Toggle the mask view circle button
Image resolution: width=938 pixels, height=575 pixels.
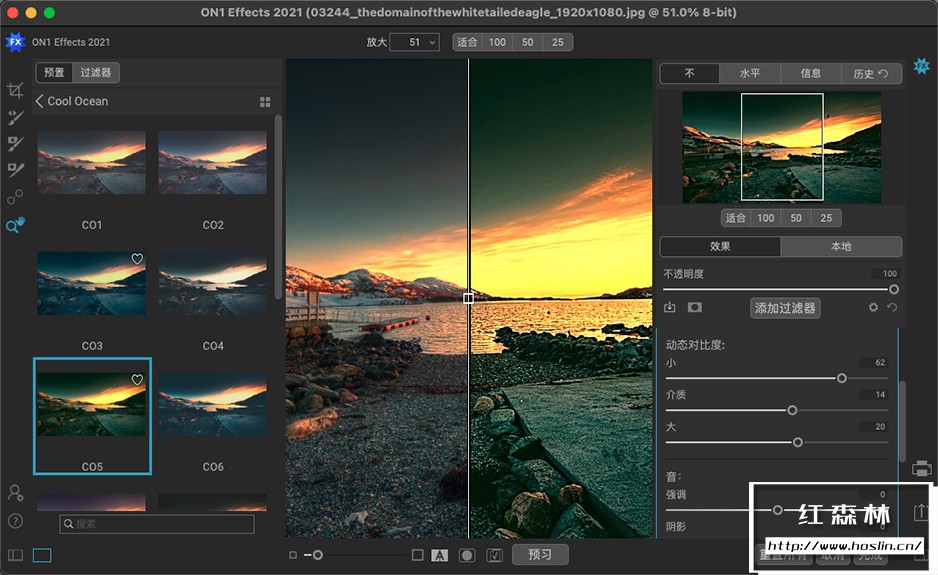[x=466, y=555]
